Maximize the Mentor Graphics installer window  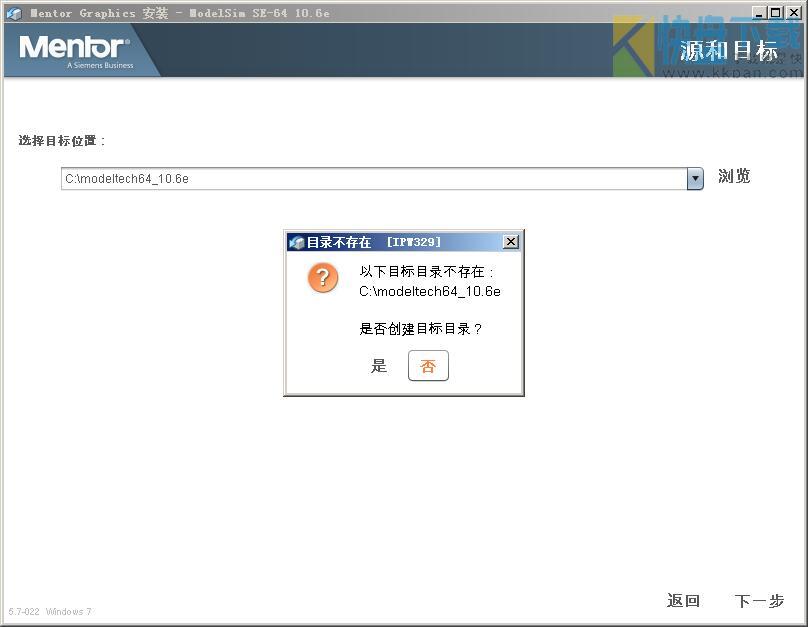coord(775,12)
